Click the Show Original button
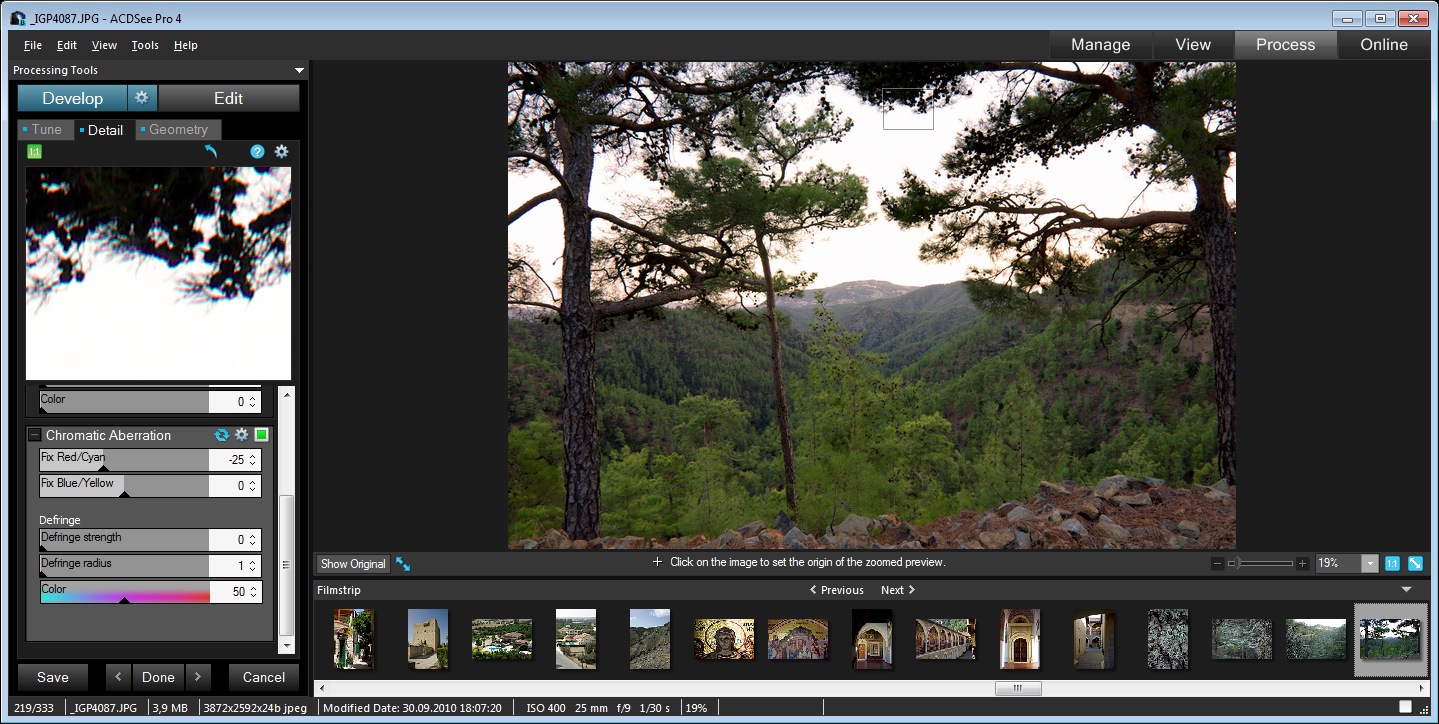Image resolution: width=1439 pixels, height=724 pixels. pos(353,564)
